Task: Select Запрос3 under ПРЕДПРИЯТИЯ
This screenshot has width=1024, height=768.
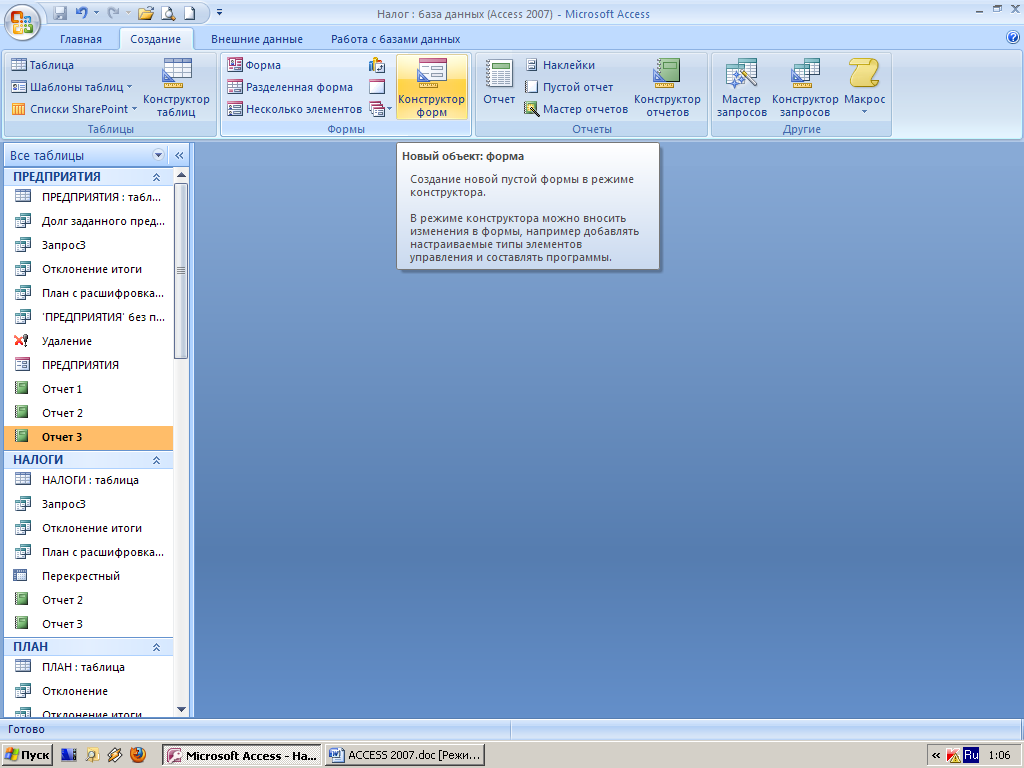Action: [88, 245]
